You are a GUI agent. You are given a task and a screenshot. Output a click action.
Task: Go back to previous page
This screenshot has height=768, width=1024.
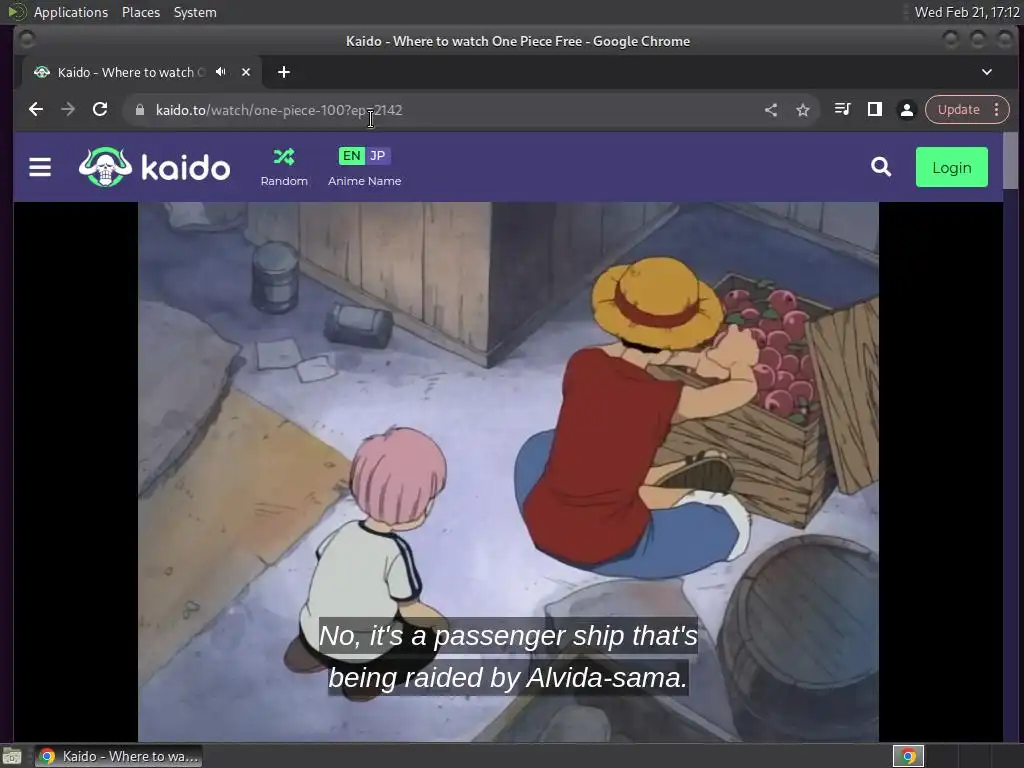[x=36, y=110]
